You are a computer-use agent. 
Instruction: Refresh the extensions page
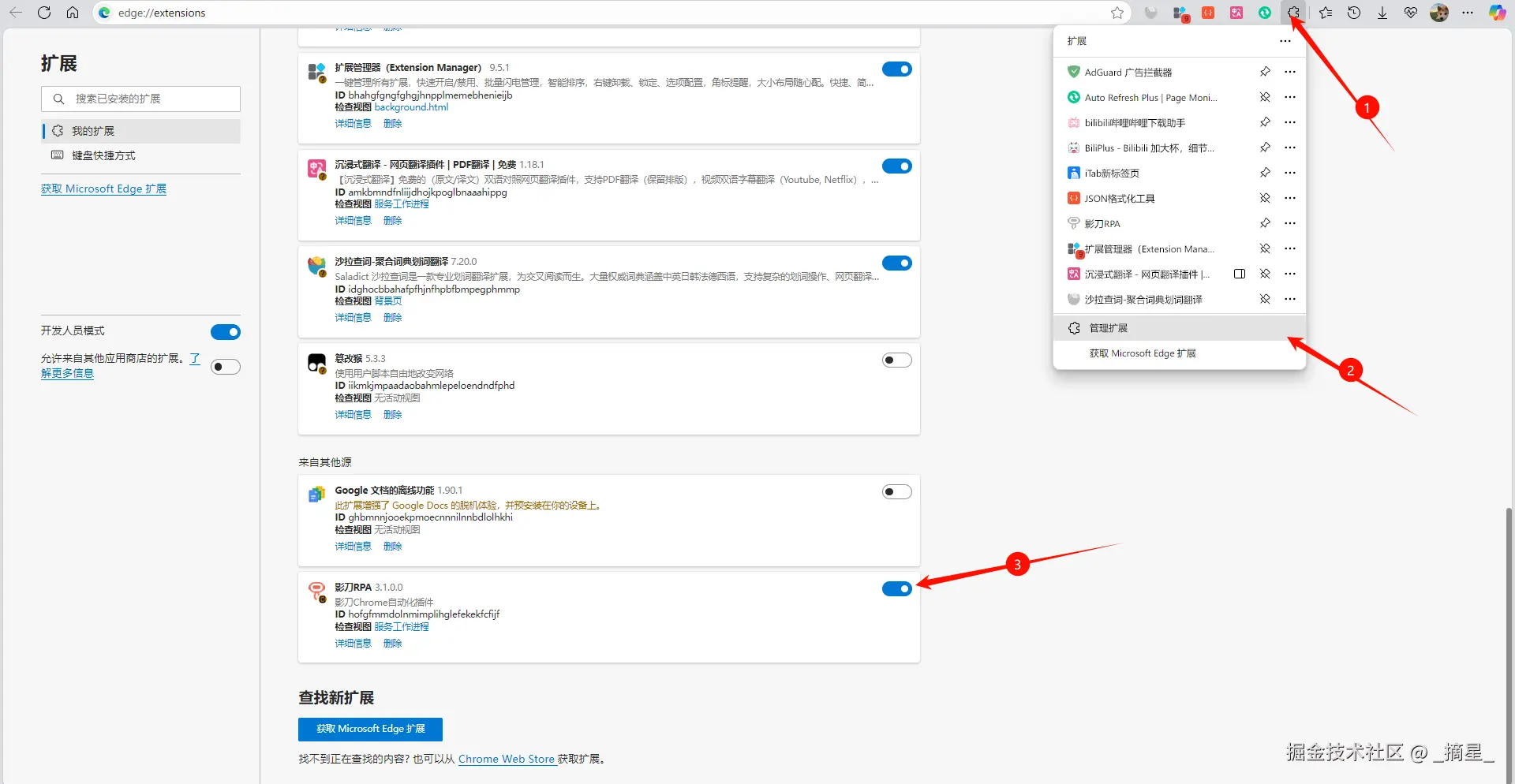click(44, 13)
